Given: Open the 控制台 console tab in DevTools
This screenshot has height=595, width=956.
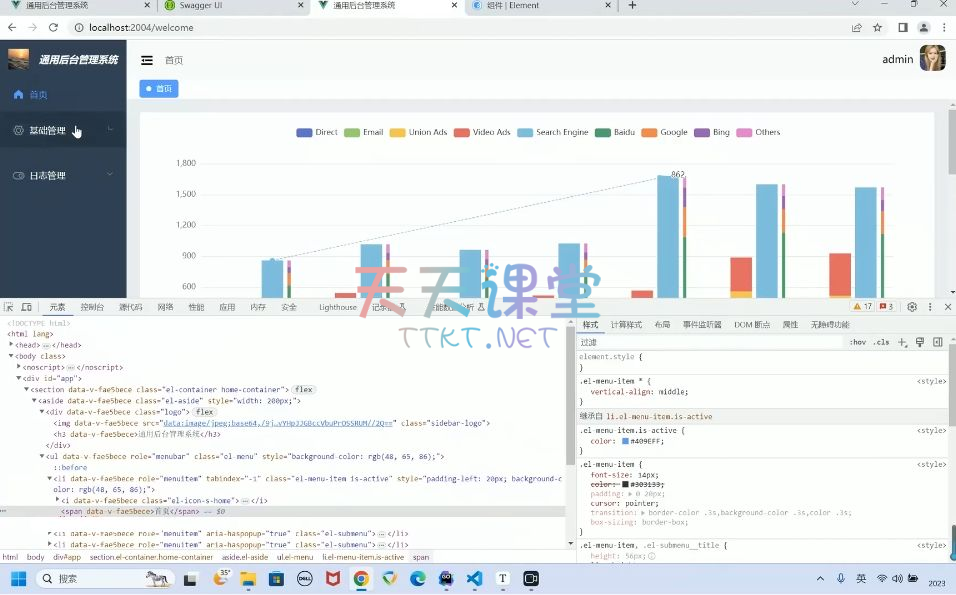Looking at the screenshot, I should click(x=92, y=307).
